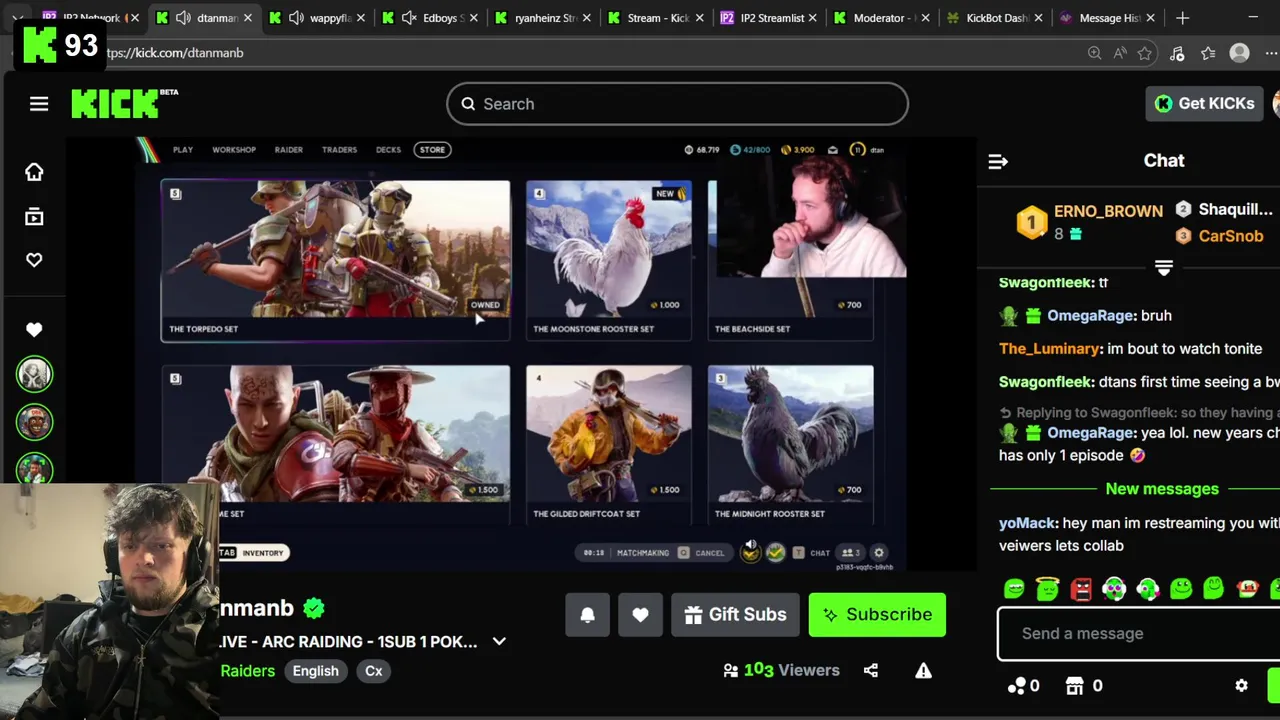Open the first followed channel avatar in sidebar
This screenshot has width=1280, height=720.
[34, 374]
